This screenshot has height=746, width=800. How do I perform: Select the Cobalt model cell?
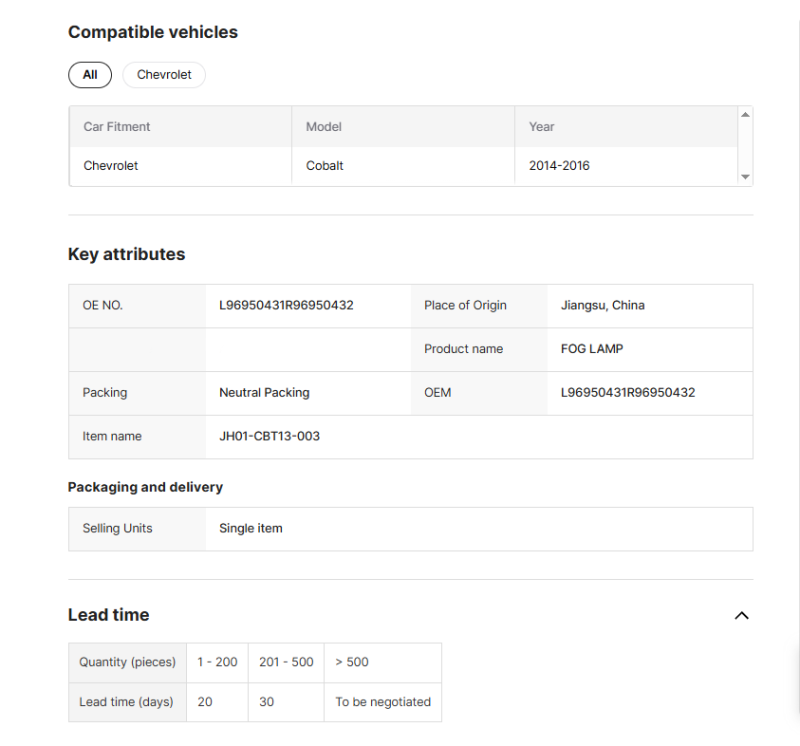click(x=325, y=166)
